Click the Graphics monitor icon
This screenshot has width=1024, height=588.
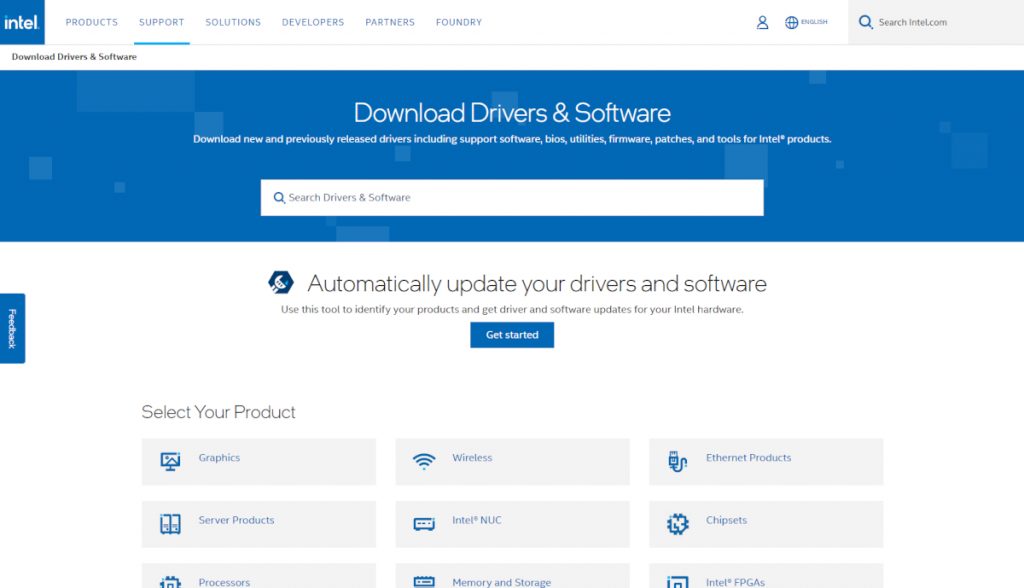coord(170,461)
